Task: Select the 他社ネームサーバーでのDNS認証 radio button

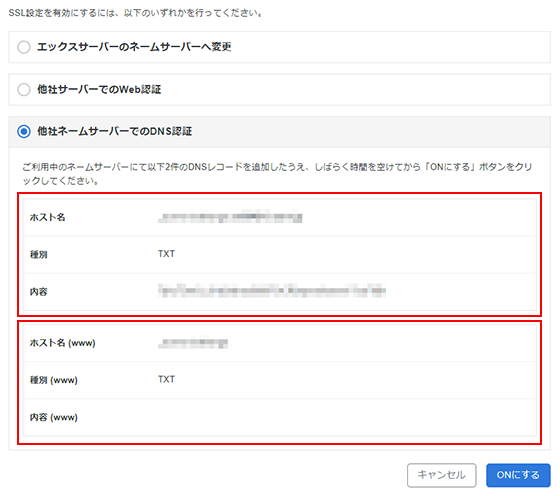Action: pos(24,131)
